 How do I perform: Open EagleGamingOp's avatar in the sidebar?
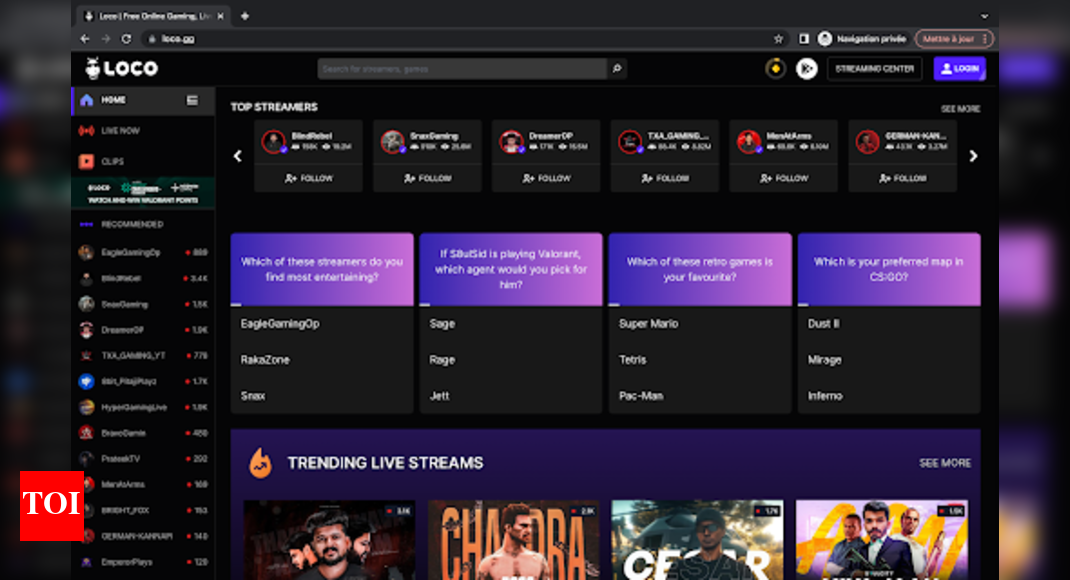pos(88,252)
